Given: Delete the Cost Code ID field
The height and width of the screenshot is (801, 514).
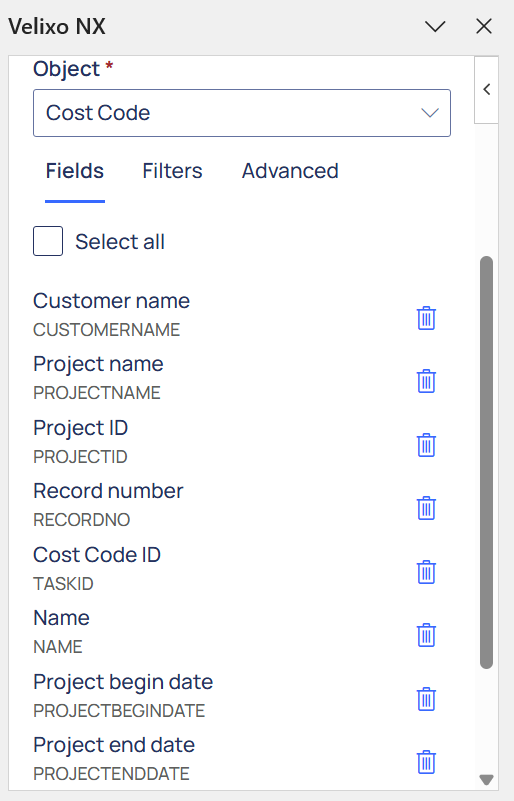Looking at the screenshot, I should (x=426, y=572).
